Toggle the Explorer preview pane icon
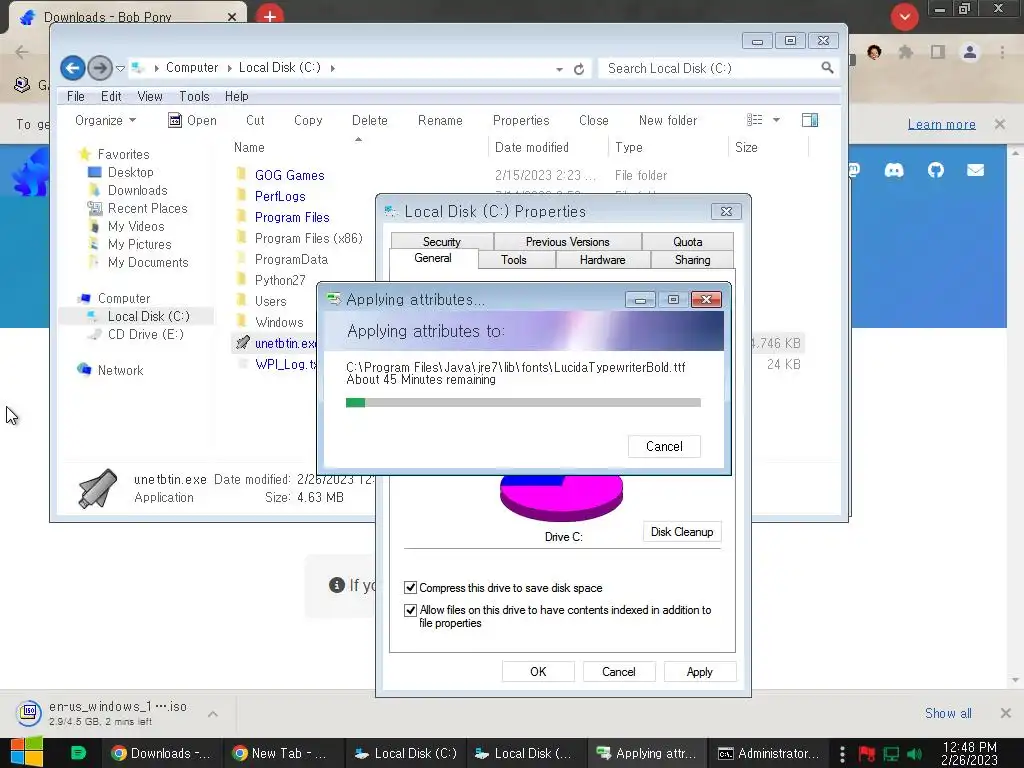This screenshot has width=1024, height=768. pos(810,120)
